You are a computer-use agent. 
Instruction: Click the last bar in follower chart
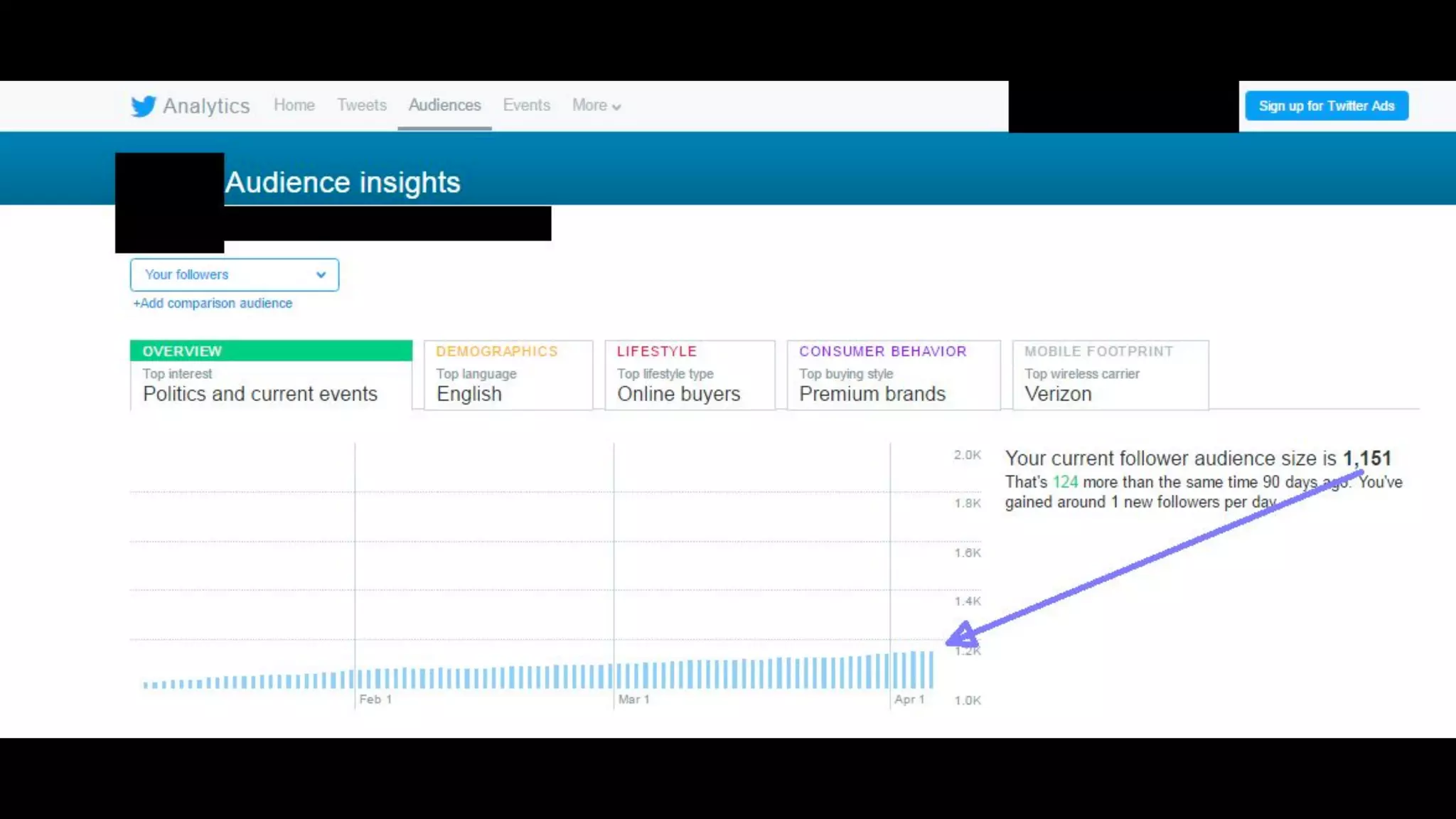pos(931,670)
